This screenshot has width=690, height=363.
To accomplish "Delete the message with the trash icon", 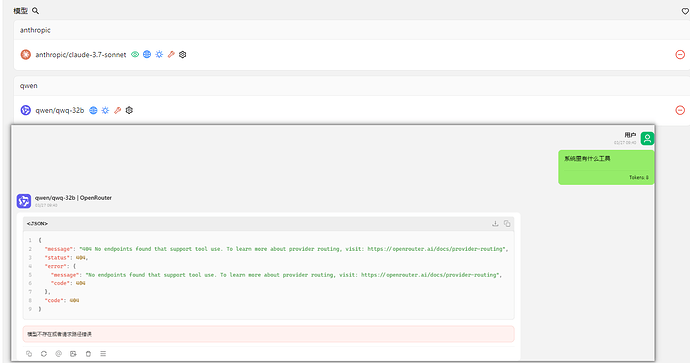I will (x=88, y=354).
